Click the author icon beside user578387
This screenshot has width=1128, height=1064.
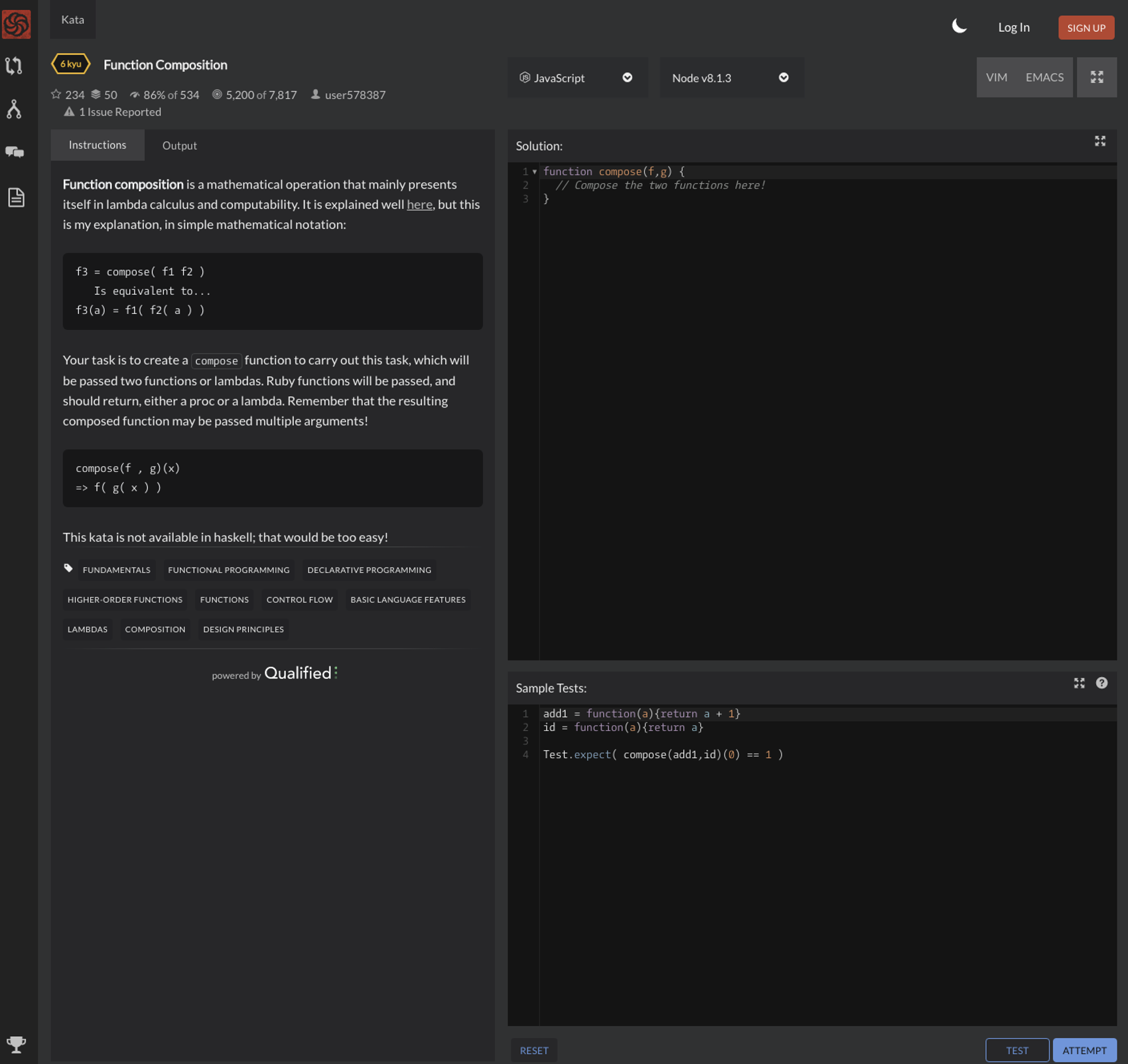click(316, 94)
